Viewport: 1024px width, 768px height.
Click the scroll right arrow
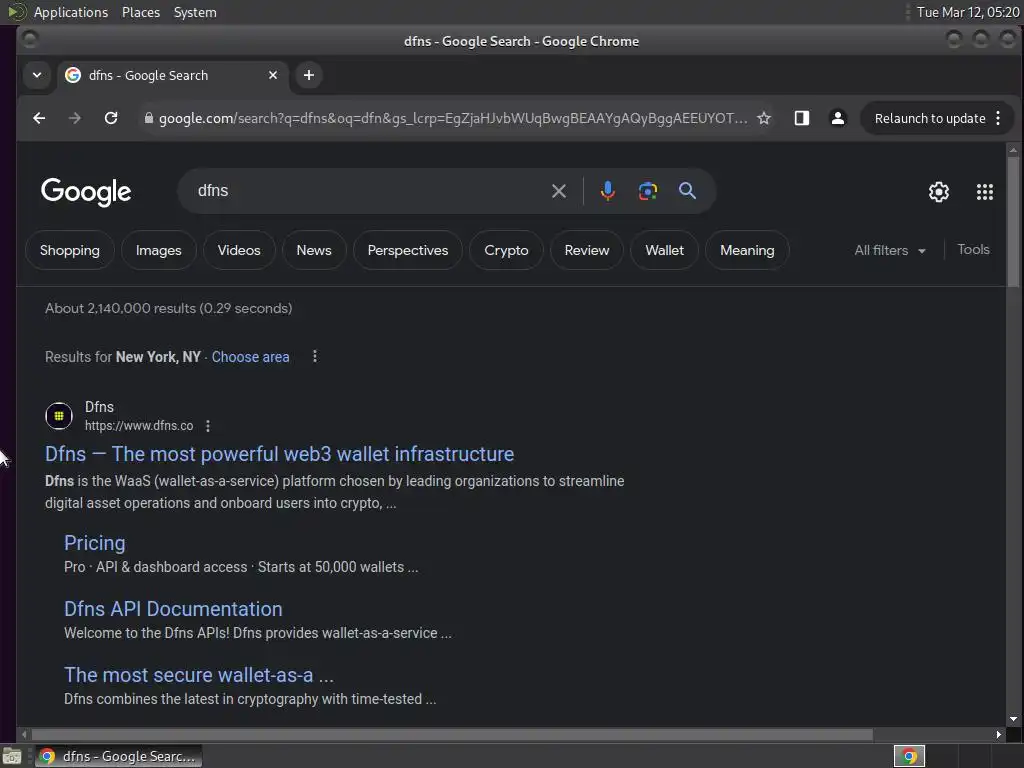click(x=998, y=735)
